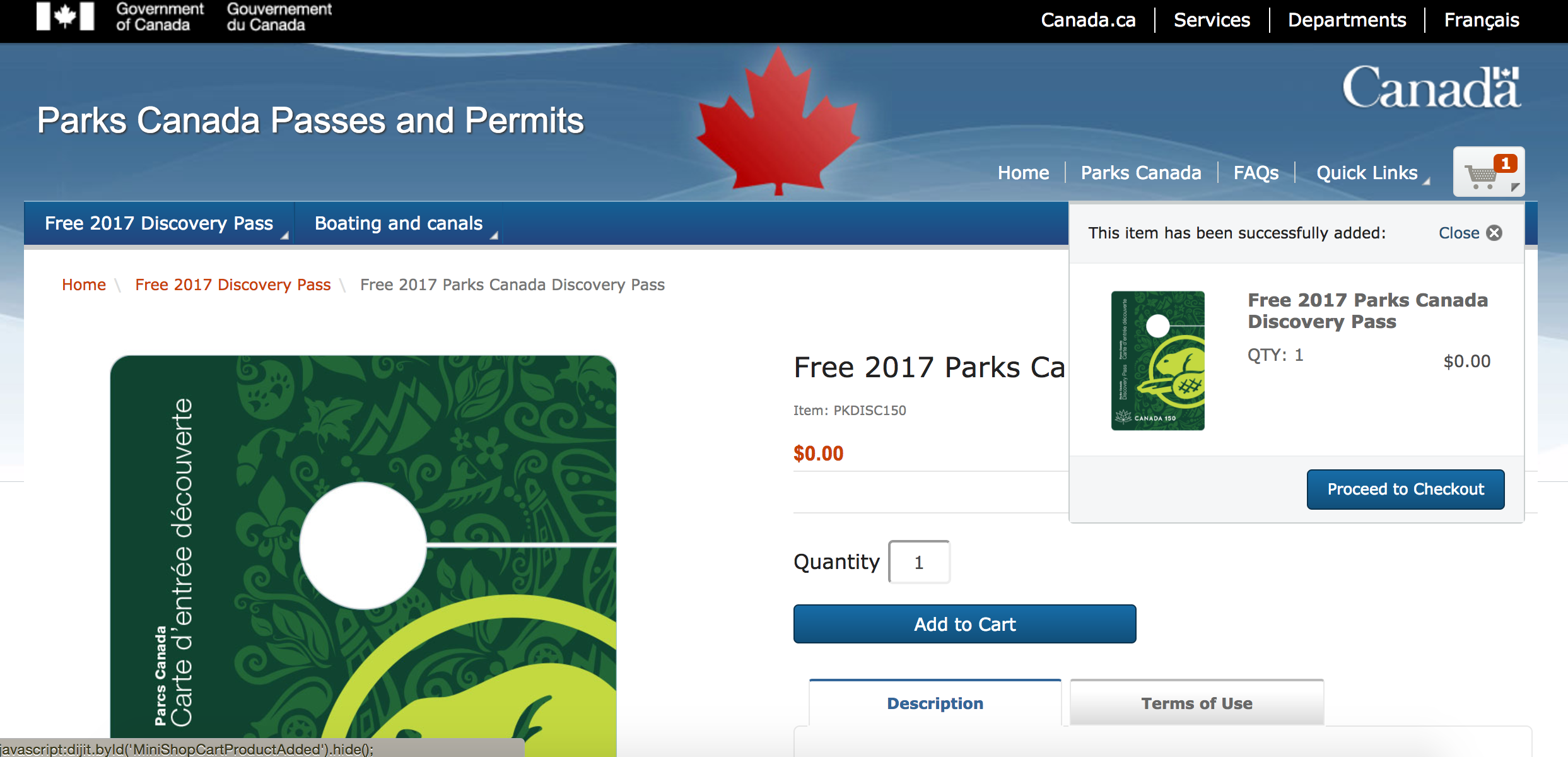
Task: Click the Canada wordmark logo
Action: click(1431, 88)
